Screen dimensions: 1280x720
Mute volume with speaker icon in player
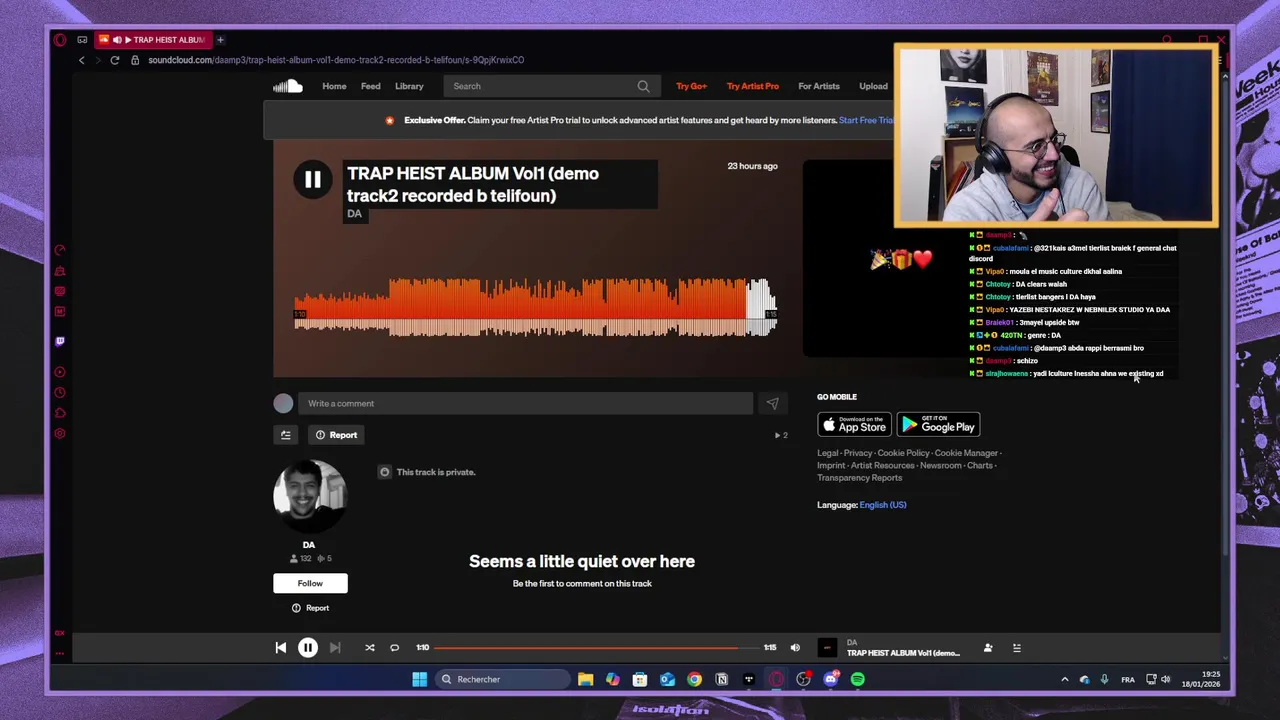tap(795, 648)
